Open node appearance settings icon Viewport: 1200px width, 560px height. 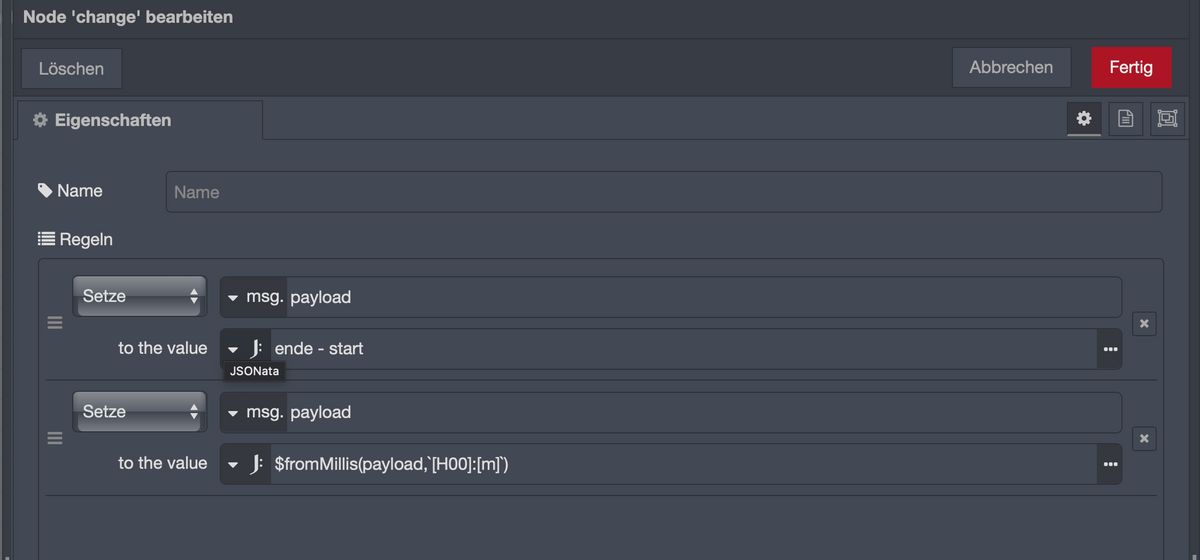click(1166, 119)
